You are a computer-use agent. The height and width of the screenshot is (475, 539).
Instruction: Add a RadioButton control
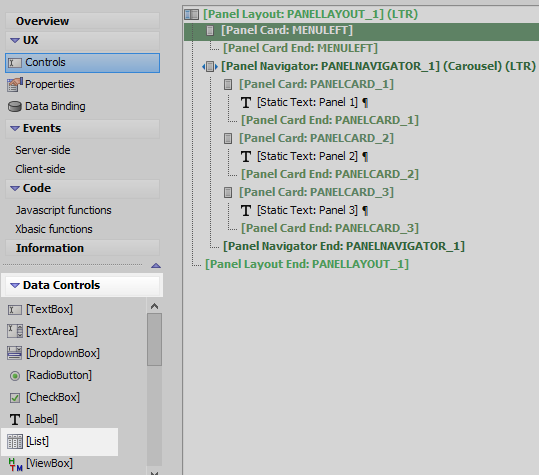pyautogui.click(x=59, y=375)
